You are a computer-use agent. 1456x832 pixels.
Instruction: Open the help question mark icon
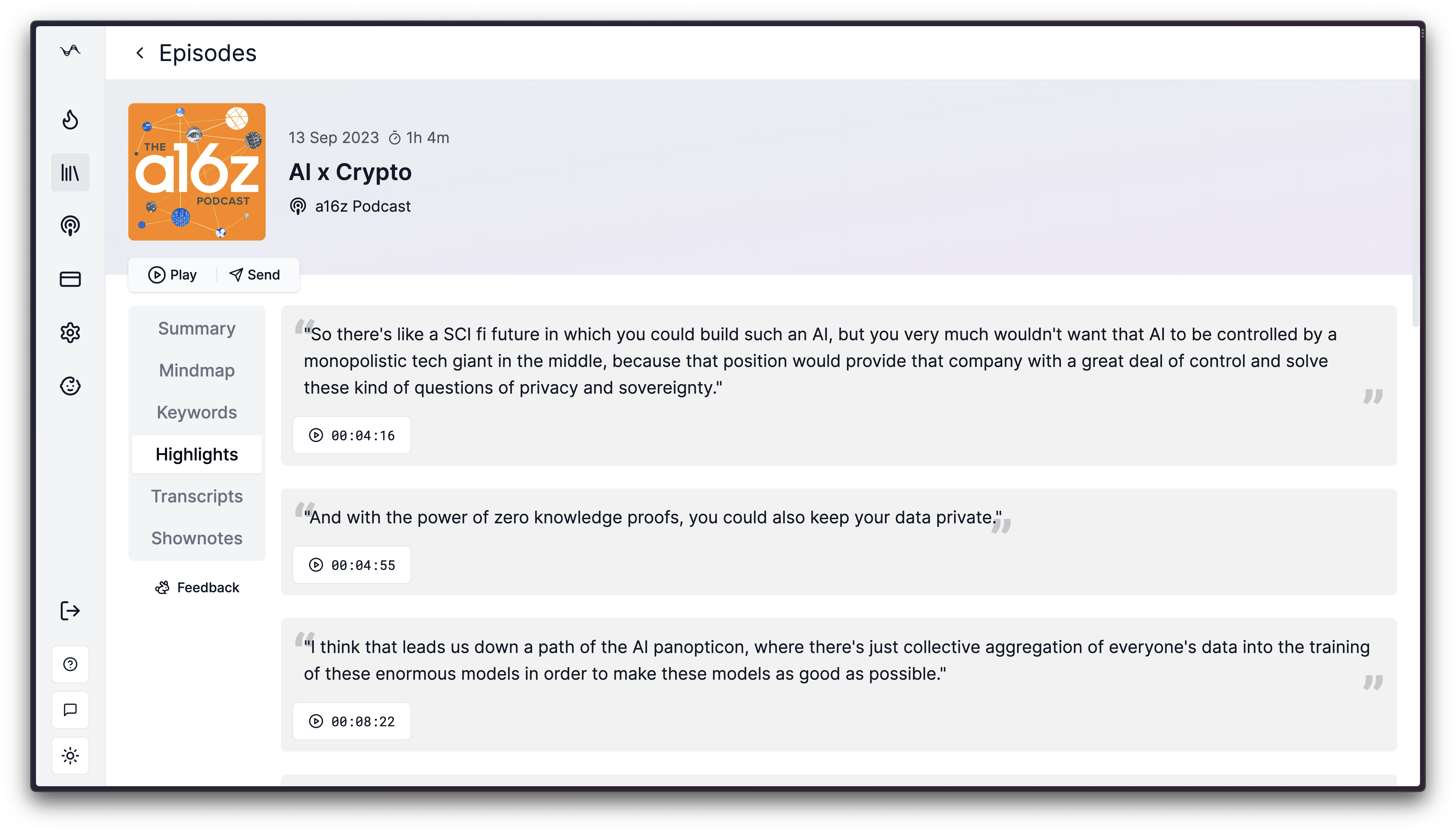tap(70, 664)
